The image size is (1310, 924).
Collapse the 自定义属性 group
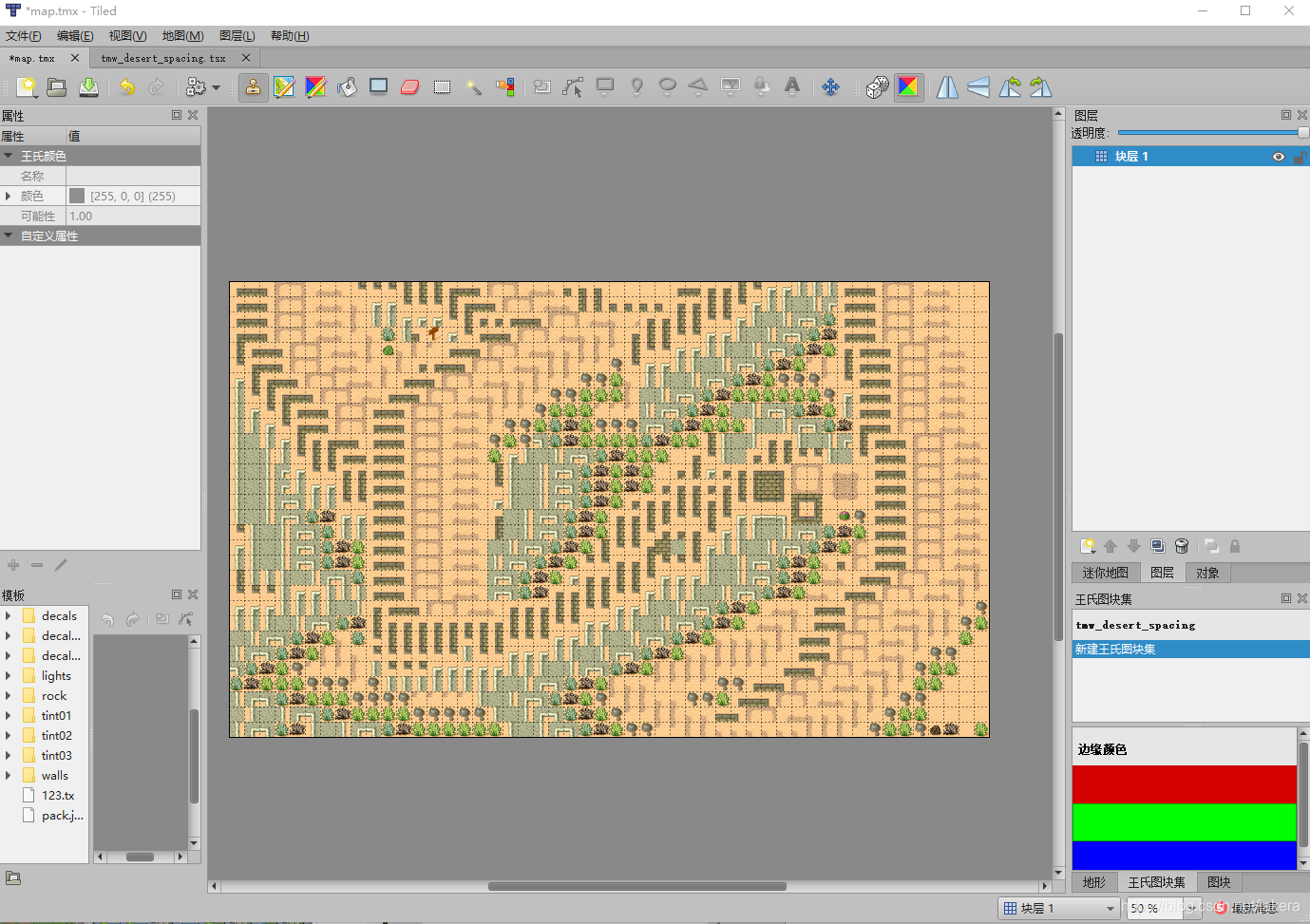tap(9, 236)
